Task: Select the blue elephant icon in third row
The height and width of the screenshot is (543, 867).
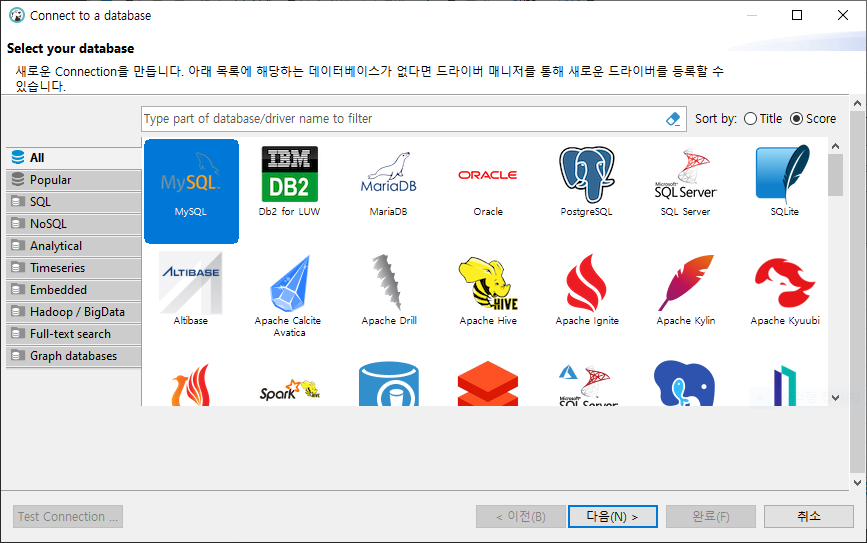Action: tap(685, 383)
